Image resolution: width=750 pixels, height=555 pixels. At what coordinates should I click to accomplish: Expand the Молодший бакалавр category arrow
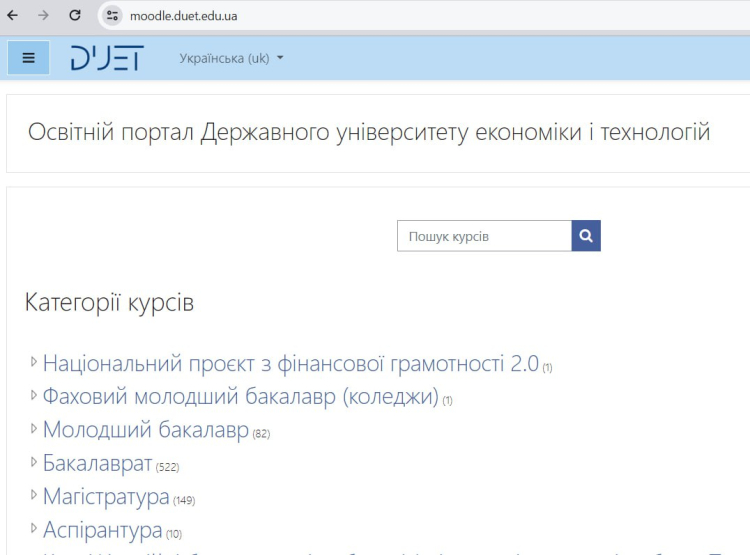coord(34,429)
